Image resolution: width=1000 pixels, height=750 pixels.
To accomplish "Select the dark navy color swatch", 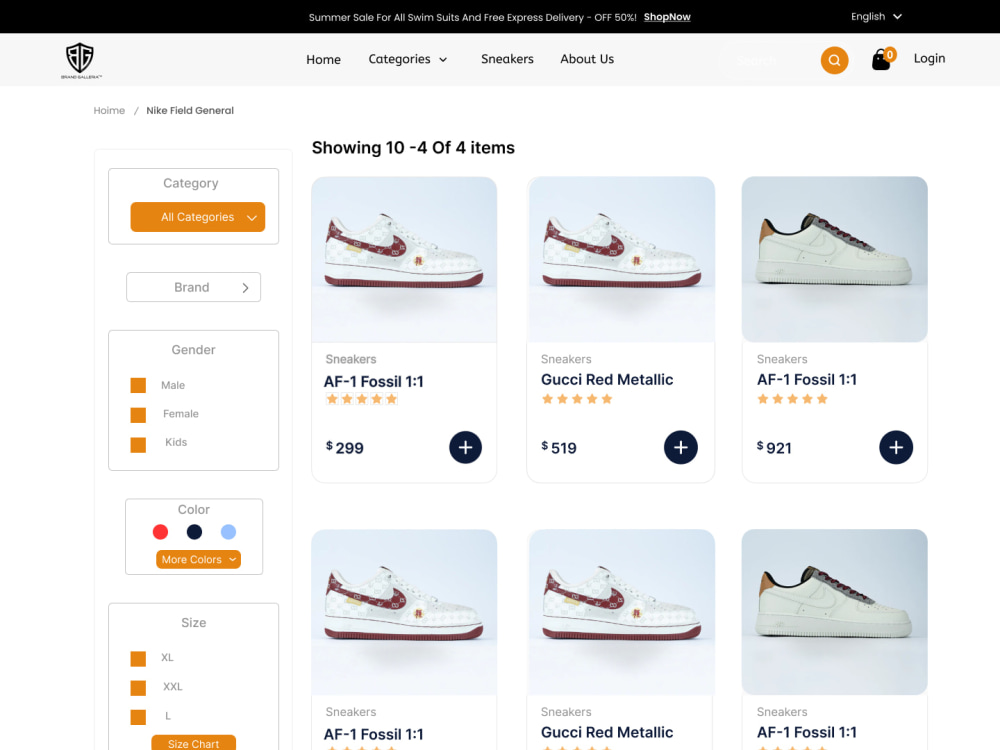I will [x=195, y=532].
